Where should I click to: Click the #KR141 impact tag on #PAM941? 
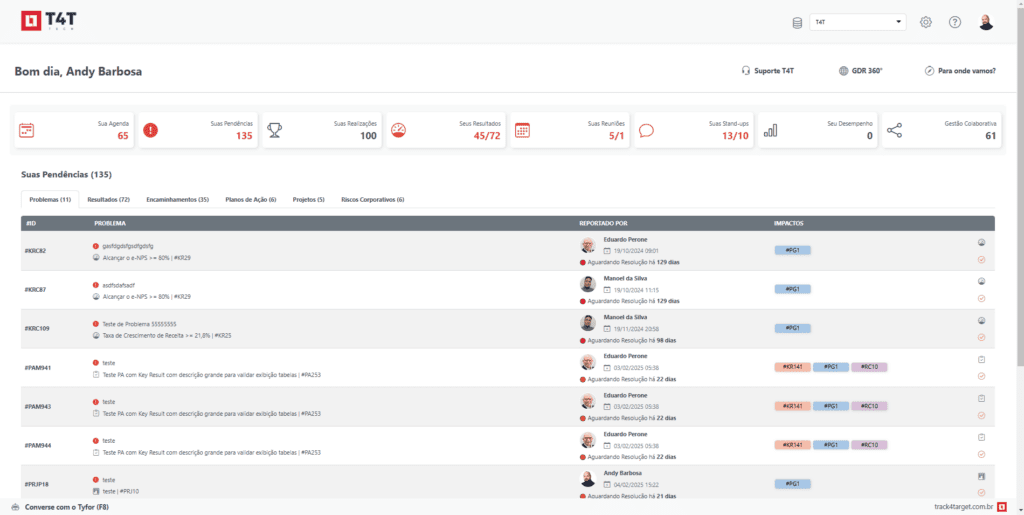point(792,367)
